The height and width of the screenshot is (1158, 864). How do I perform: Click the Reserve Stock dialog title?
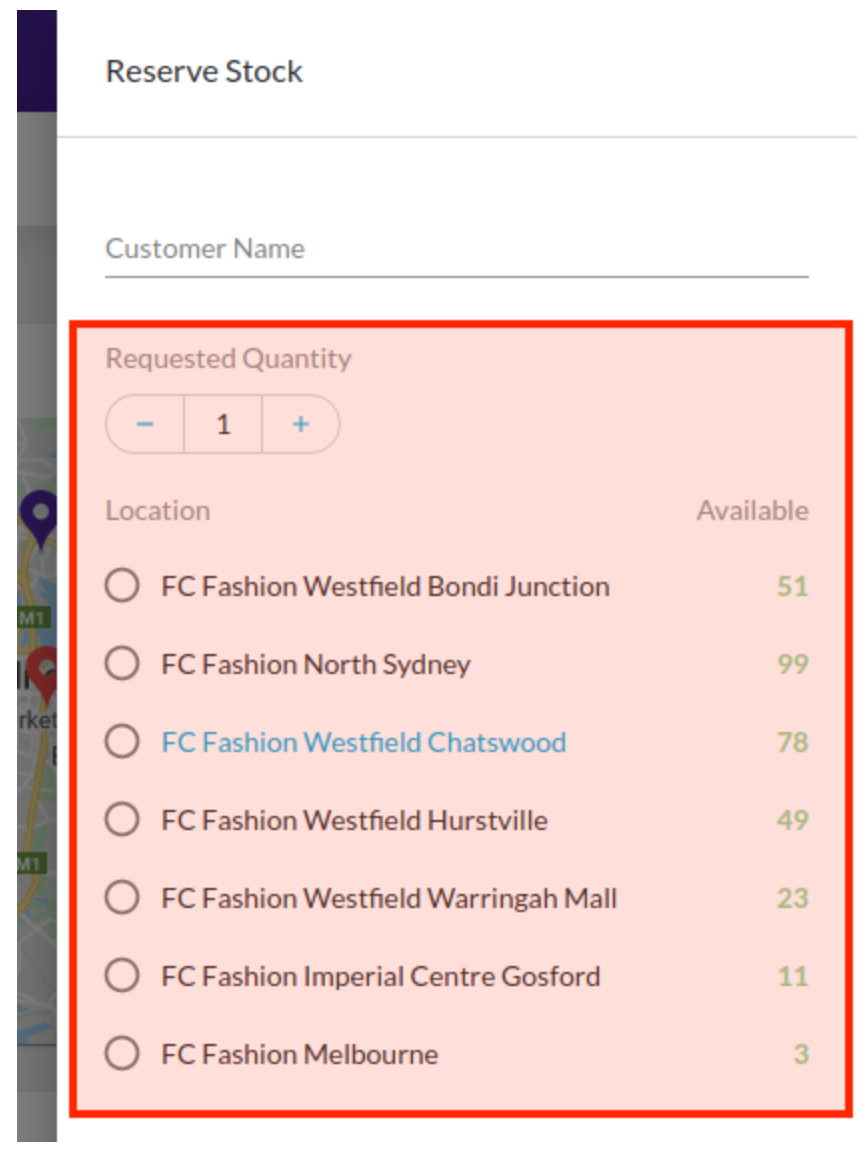(204, 72)
